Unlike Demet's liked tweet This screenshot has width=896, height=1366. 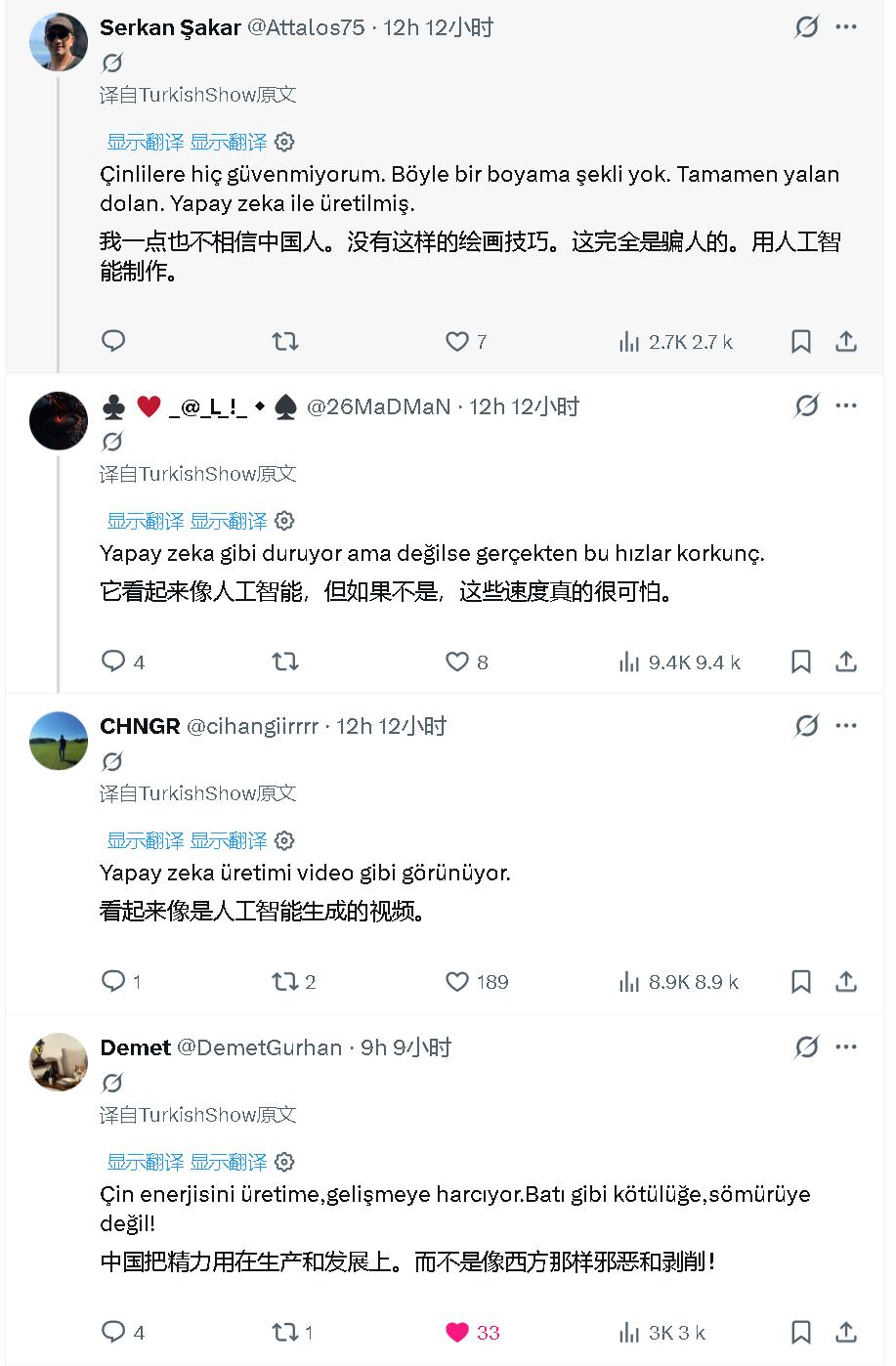(x=457, y=1332)
